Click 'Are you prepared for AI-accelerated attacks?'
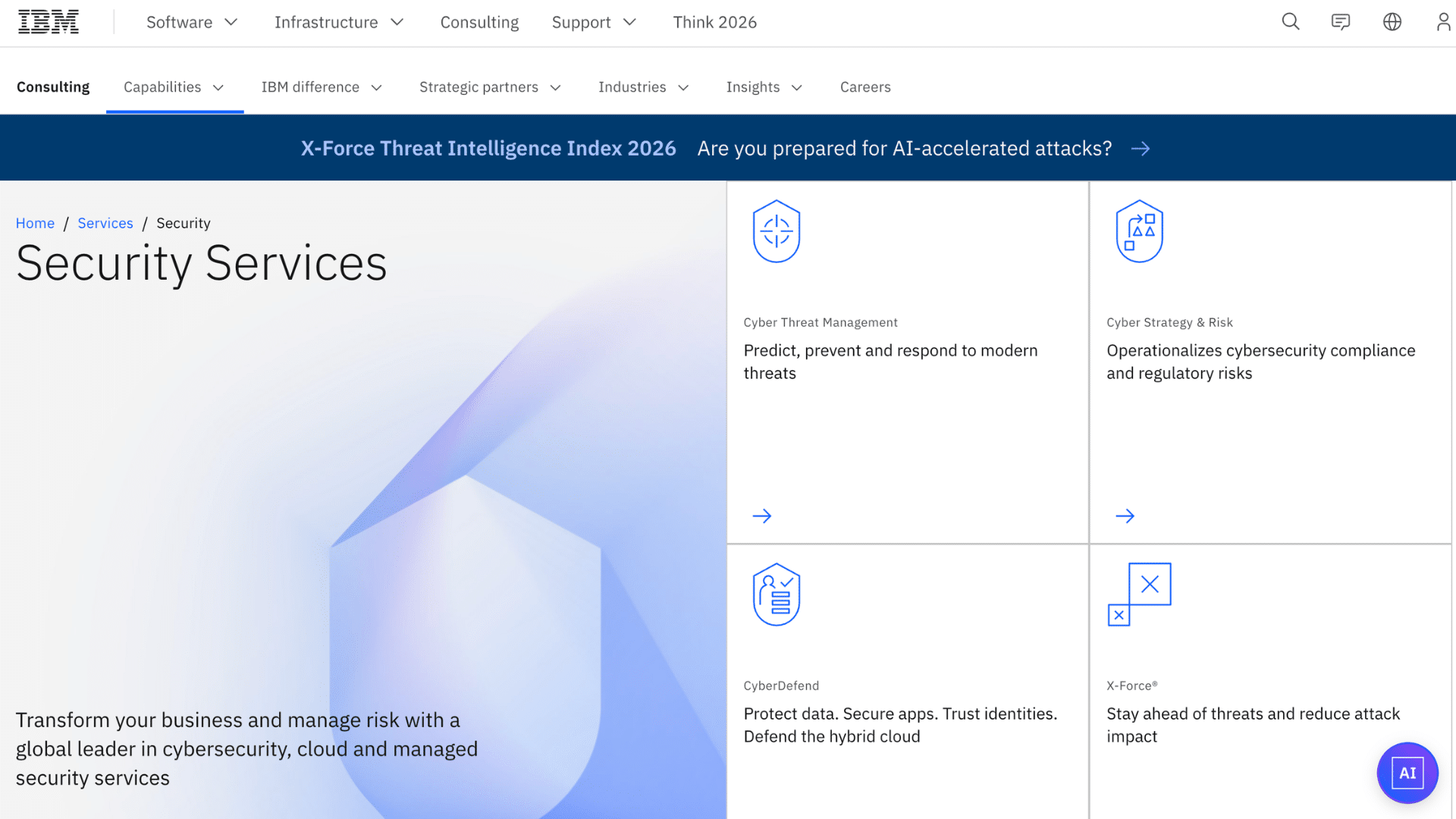Image resolution: width=1456 pixels, height=819 pixels. pos(905,149)
